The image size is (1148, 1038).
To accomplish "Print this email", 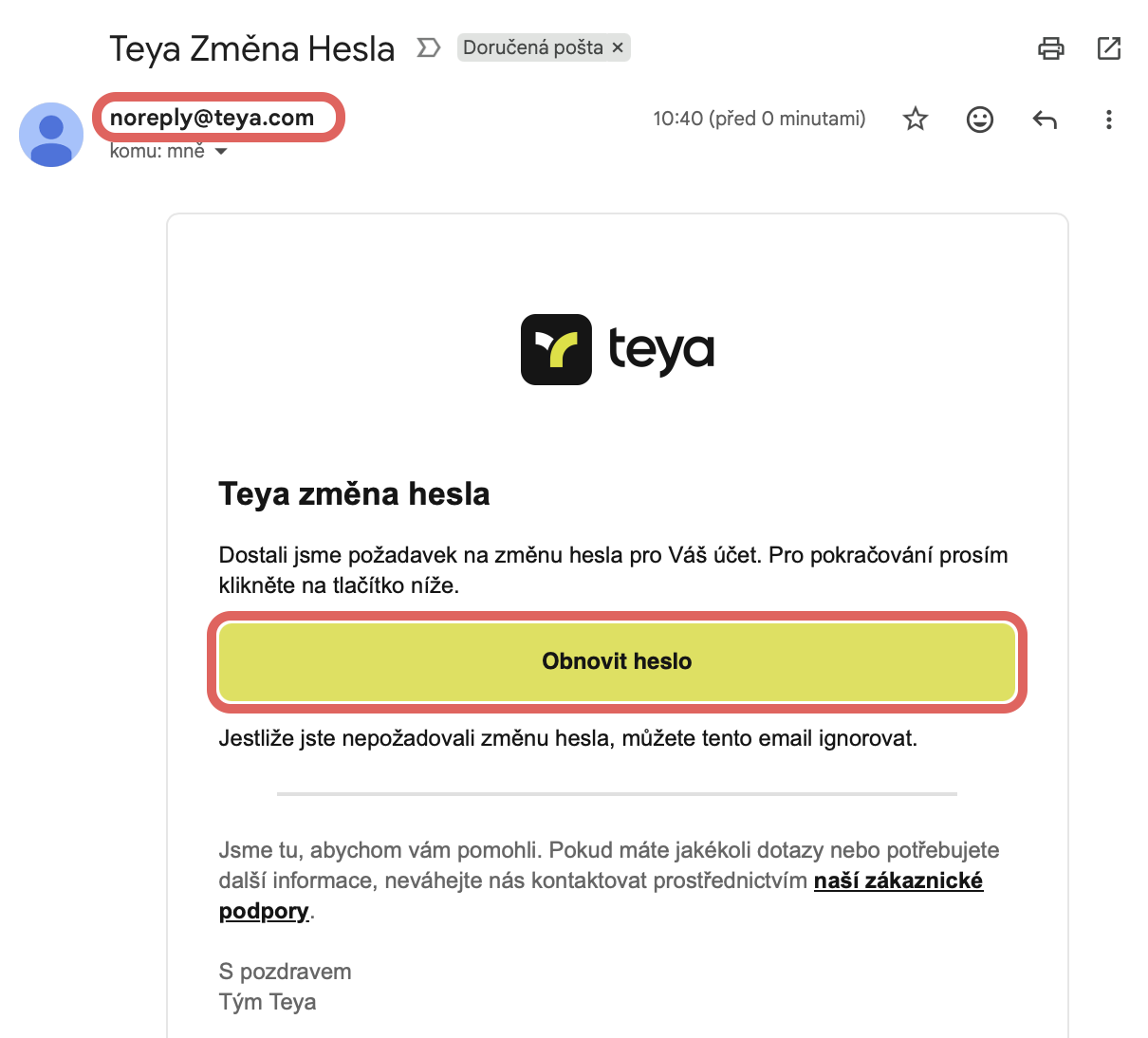I will (x=1050, y=48).
